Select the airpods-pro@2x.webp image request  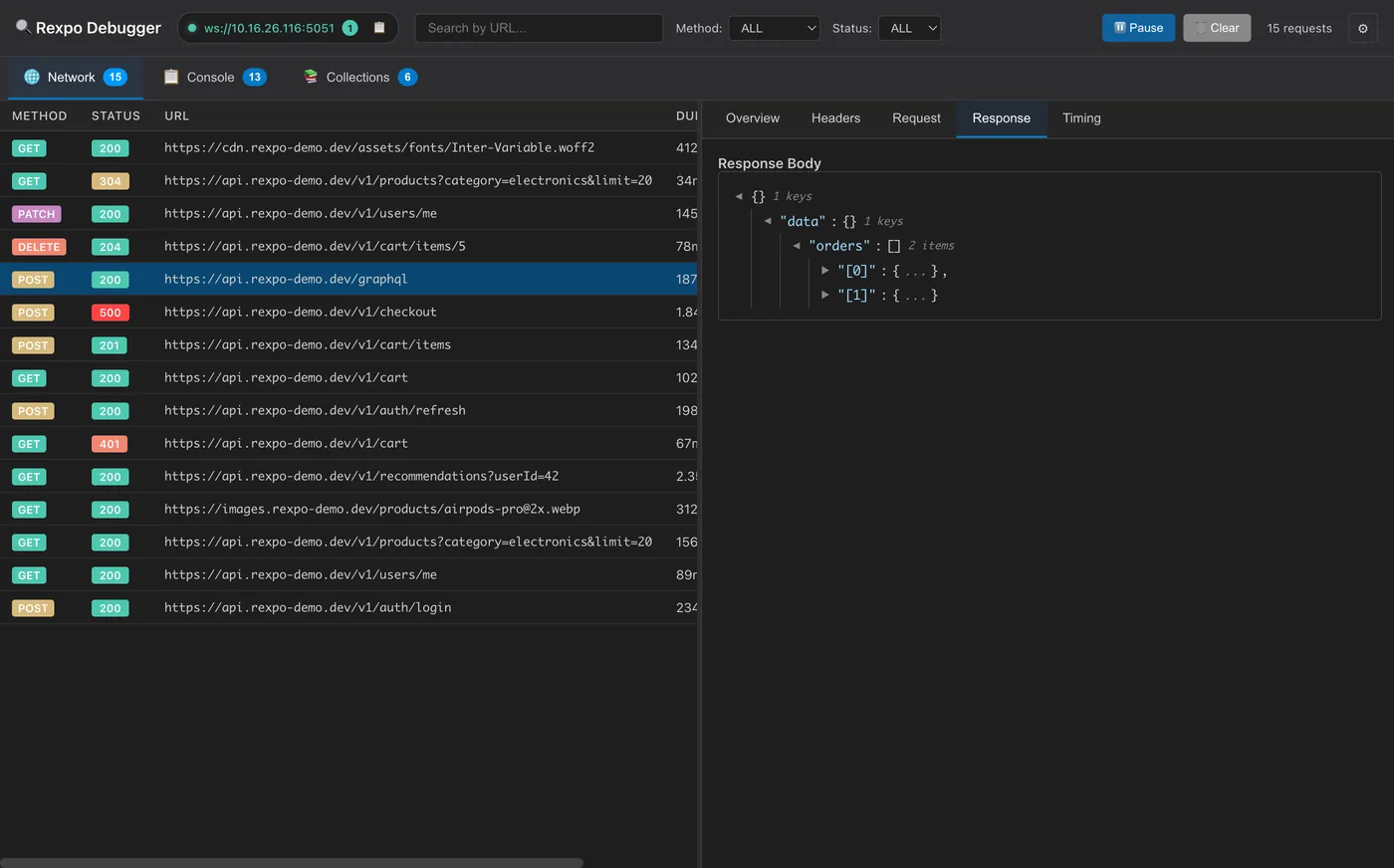tap(348, 509)
